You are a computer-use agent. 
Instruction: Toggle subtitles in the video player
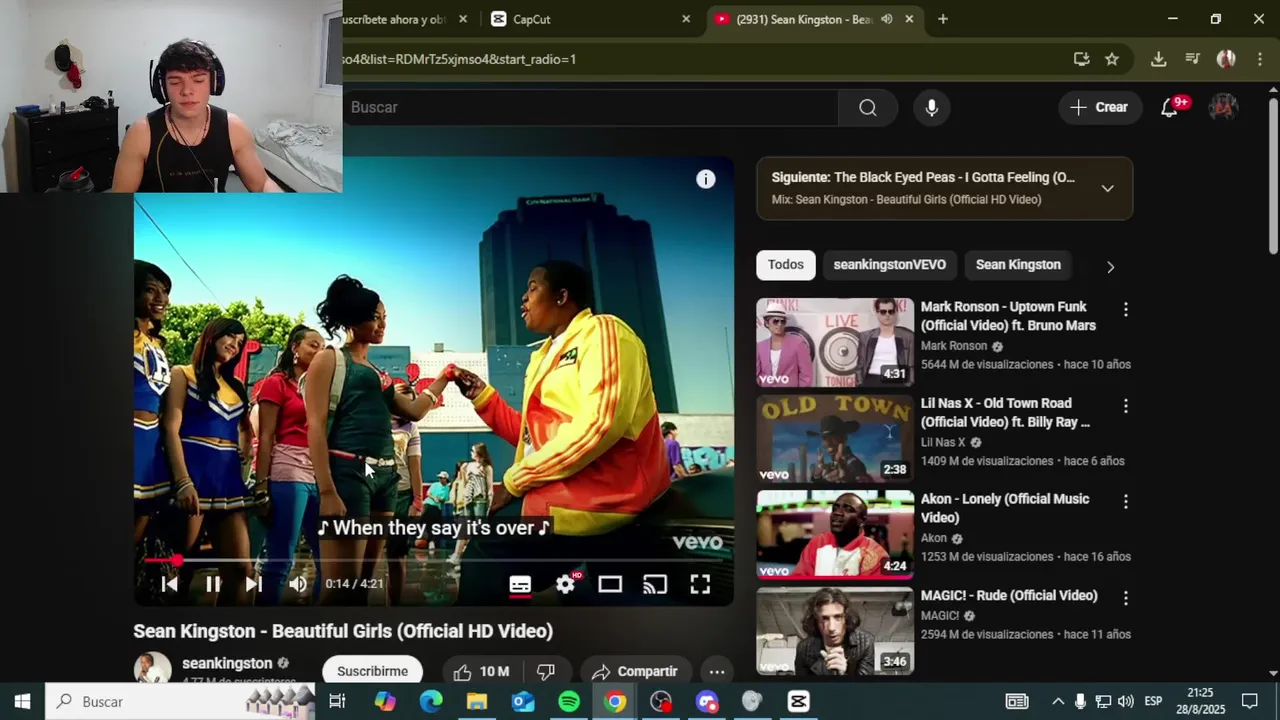tap(520, 585)
